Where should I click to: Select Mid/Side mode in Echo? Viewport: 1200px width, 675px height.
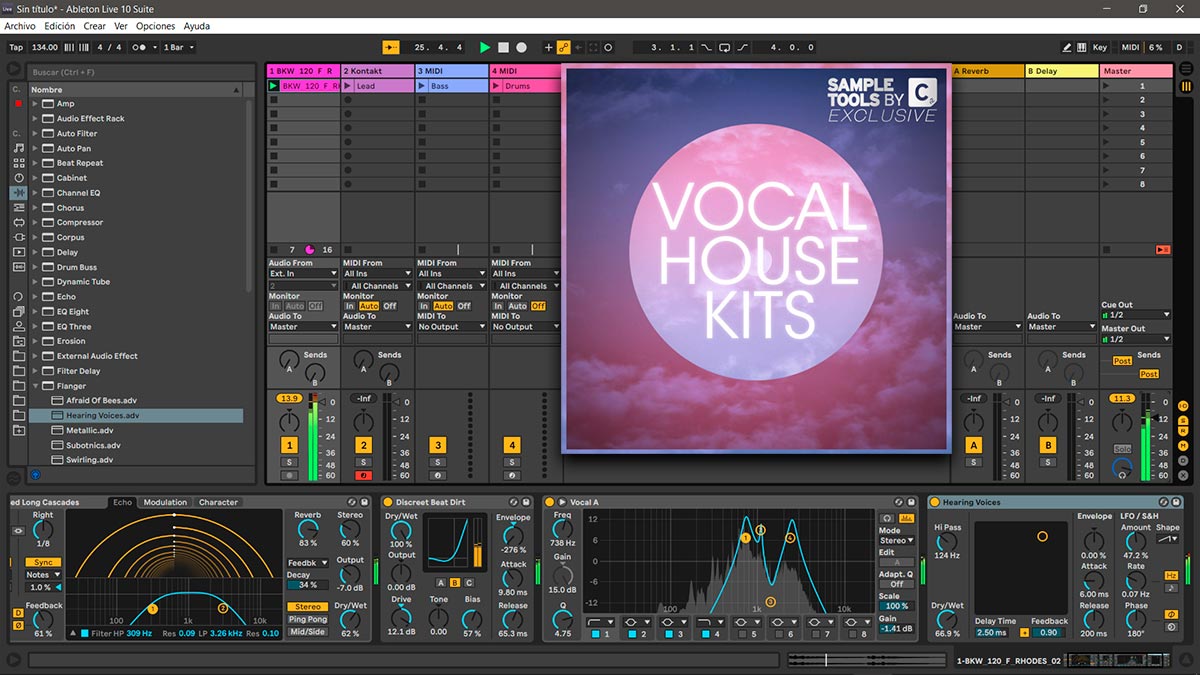pos(308,631)
